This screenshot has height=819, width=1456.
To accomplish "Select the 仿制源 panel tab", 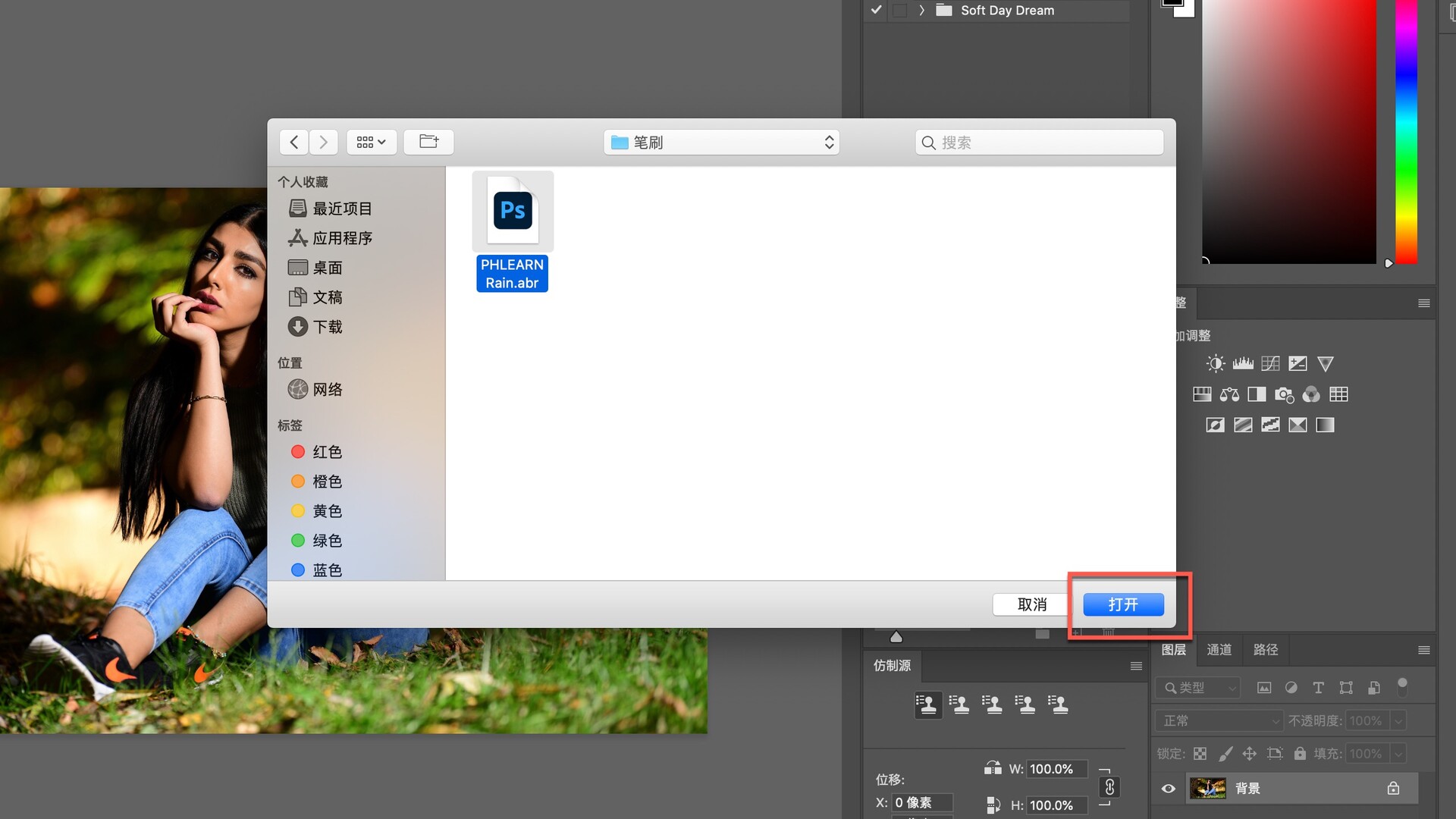I will coord(892,666).
